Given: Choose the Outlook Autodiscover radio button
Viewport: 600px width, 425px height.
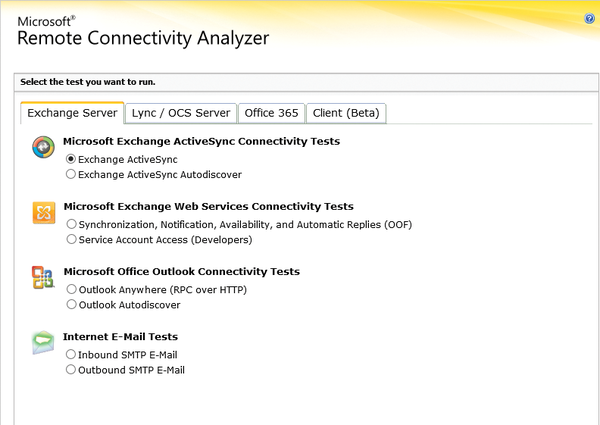Looking at the screenshot, I should [x=71, y=304].
